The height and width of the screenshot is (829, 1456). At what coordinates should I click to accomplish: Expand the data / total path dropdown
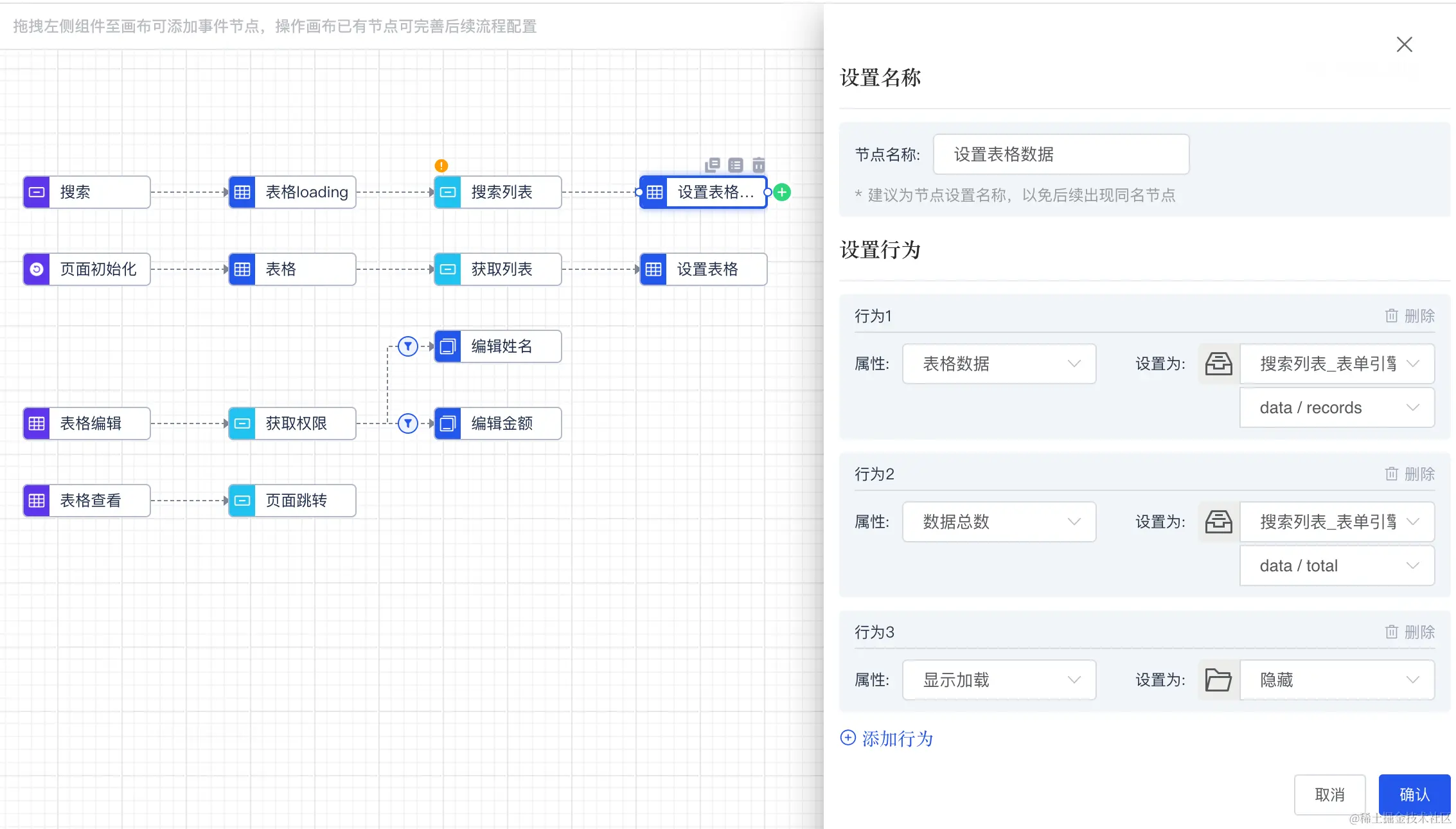(1336, 566)
